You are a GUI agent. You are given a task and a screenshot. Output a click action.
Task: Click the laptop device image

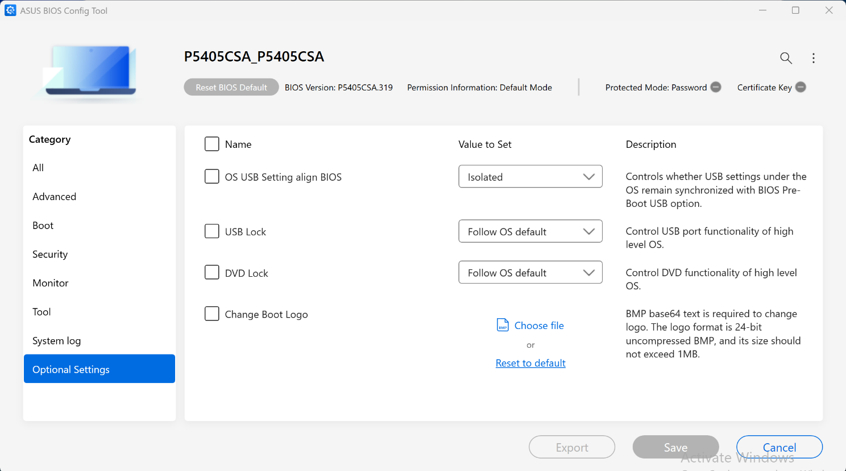(x=90, y=71)
